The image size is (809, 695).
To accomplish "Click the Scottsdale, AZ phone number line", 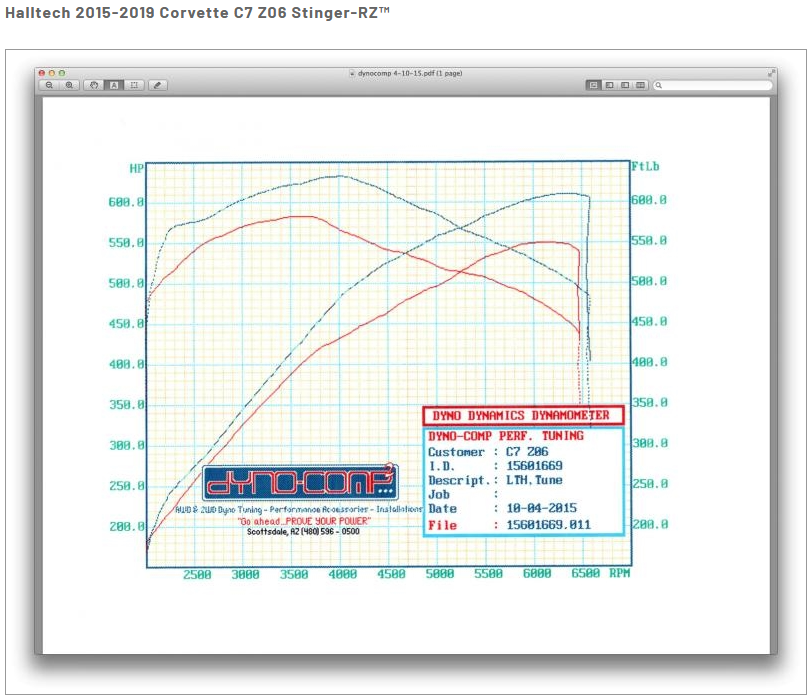I will (303, 531).
